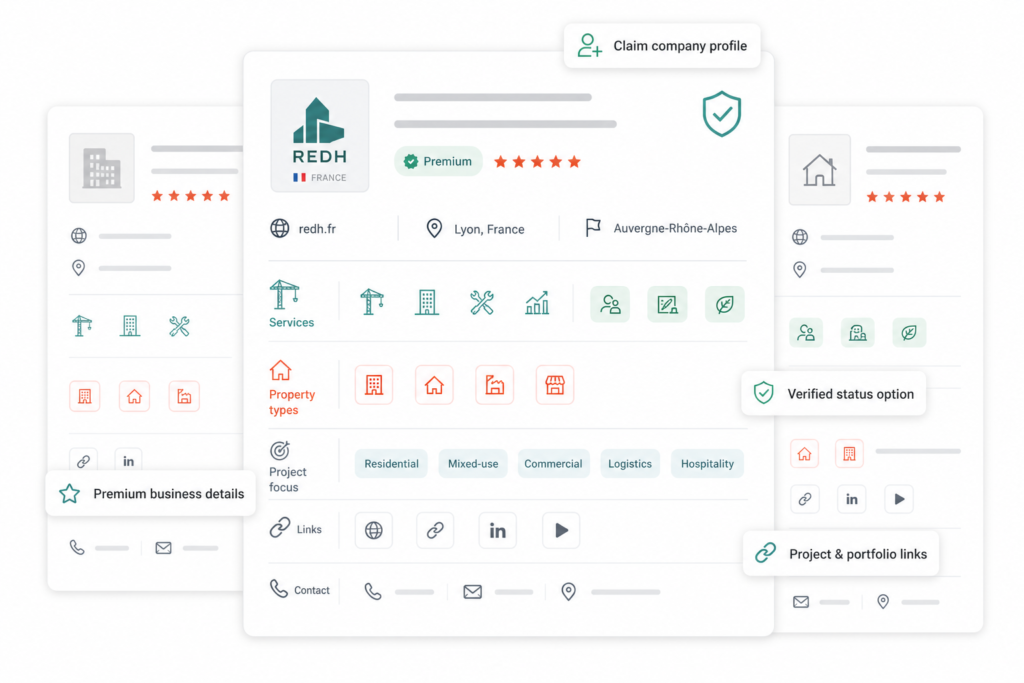Select the house property type in center card
This screenshot has height=683, width=1024.
(434, 385)
